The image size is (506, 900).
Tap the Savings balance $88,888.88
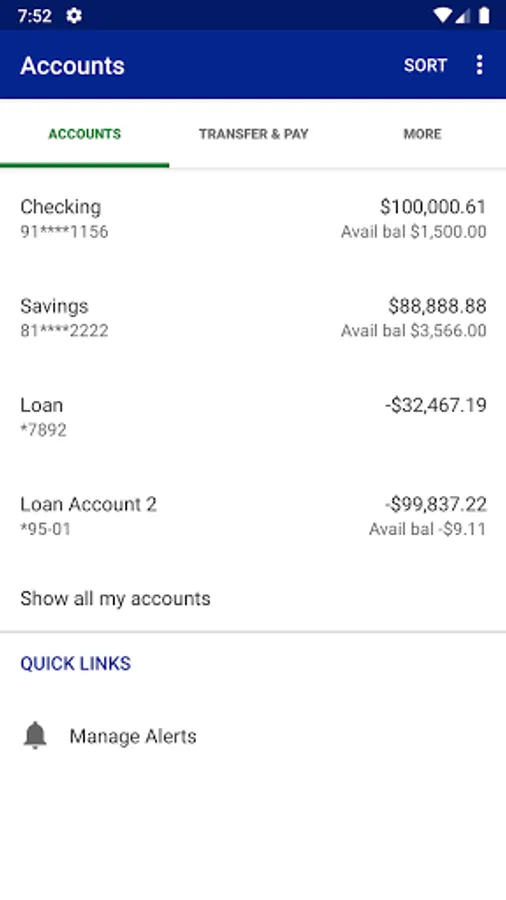pyautogui.click(x=437, y=306)
